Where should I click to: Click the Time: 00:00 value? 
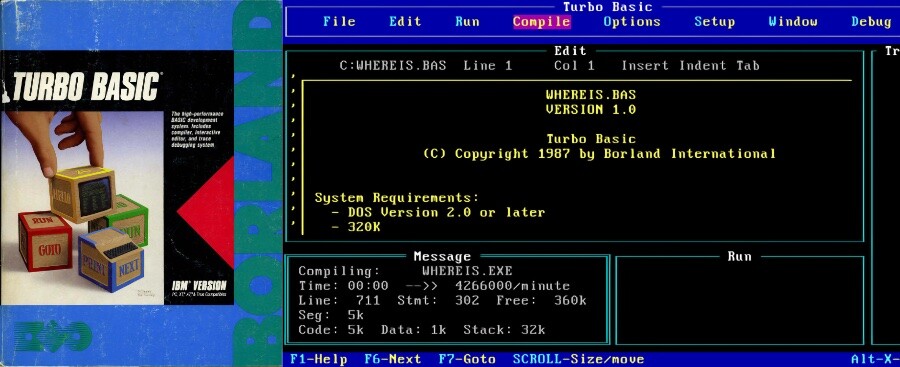click(x=343, y=286)
